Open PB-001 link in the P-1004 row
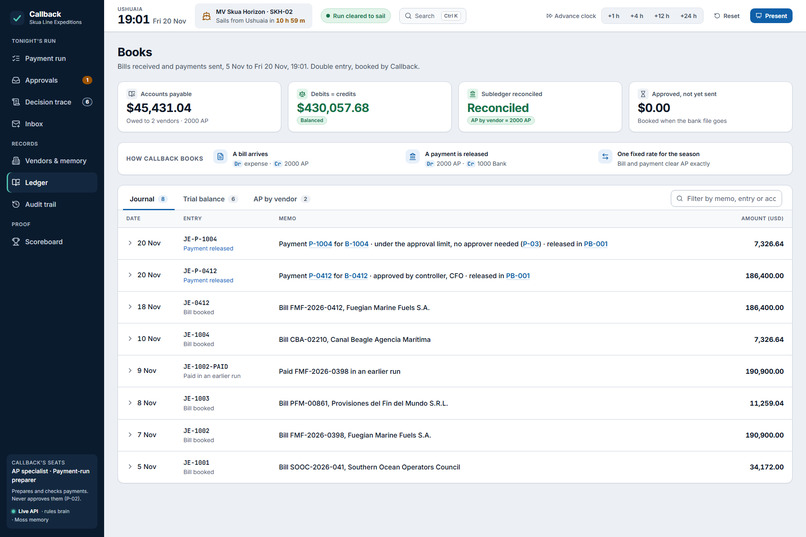Viewport: 806px width, 537px height. (596, 244)
